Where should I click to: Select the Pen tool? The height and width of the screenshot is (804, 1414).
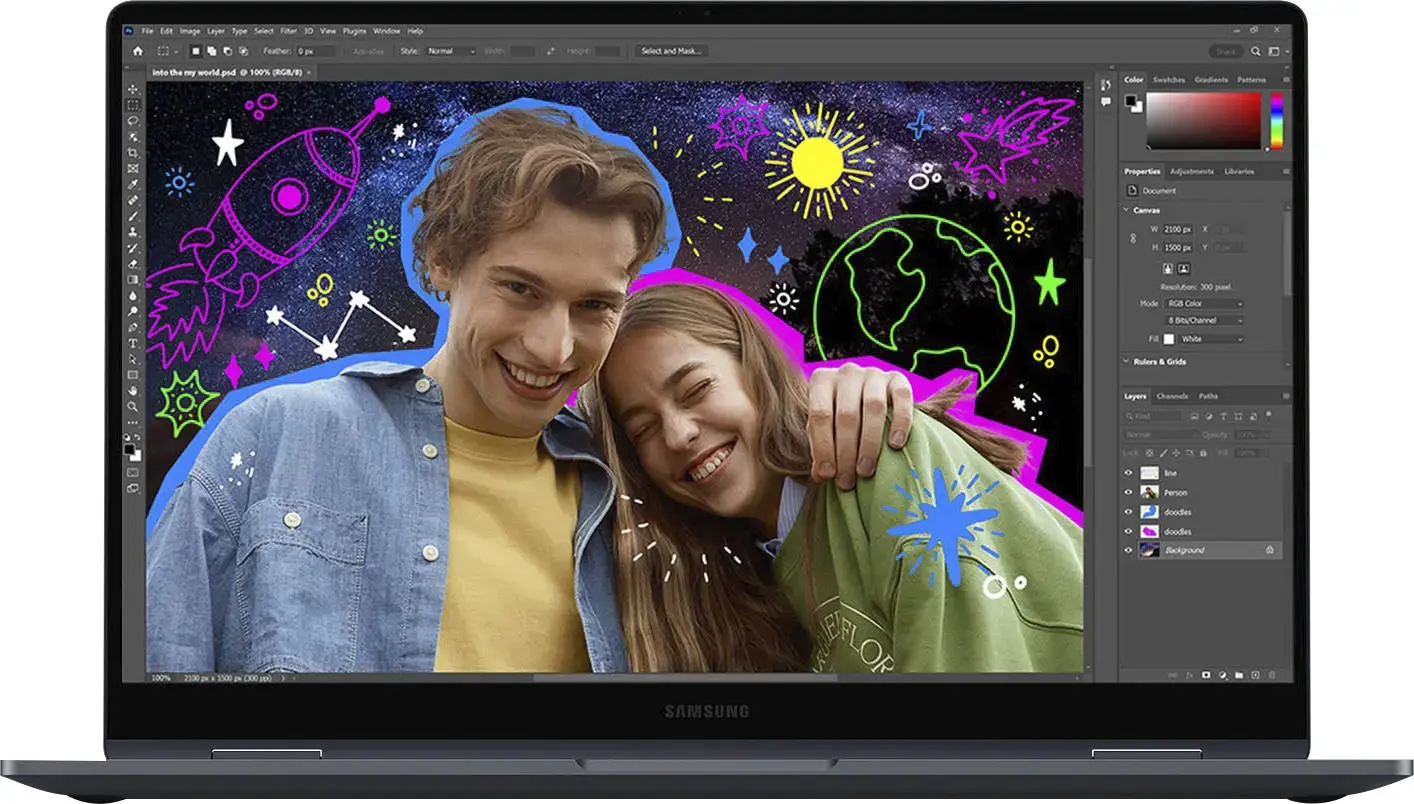coord(134,326)
